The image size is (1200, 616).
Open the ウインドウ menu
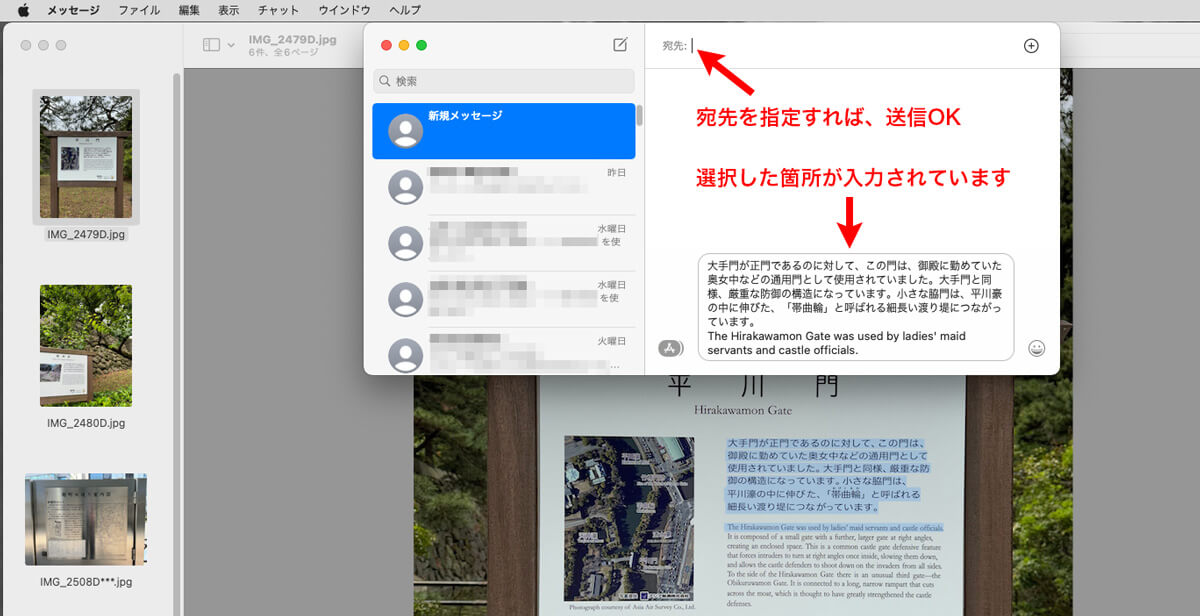click(344, 10)
